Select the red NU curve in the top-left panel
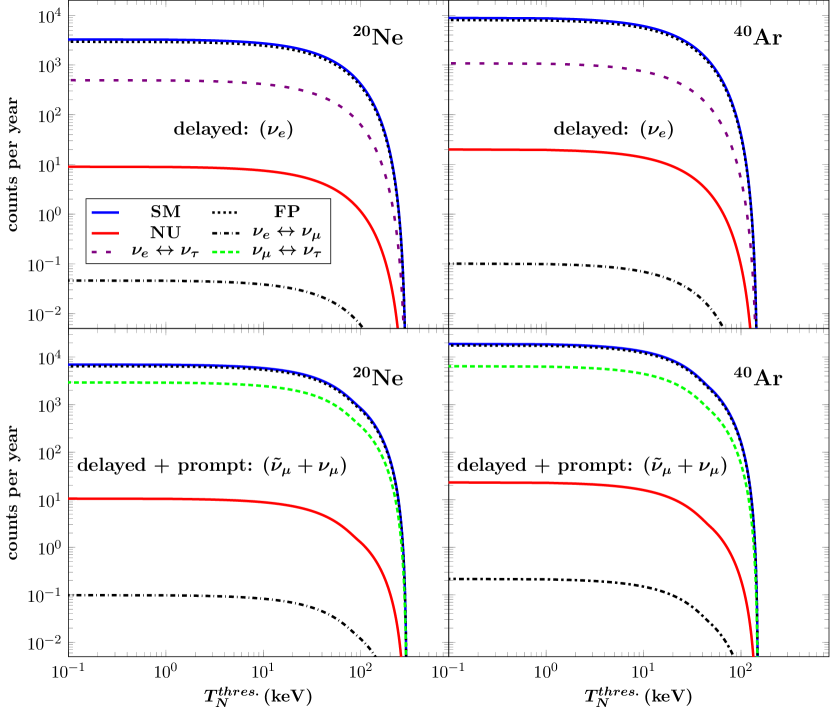This screenshot has height=713, width=830. coord(200,168)
